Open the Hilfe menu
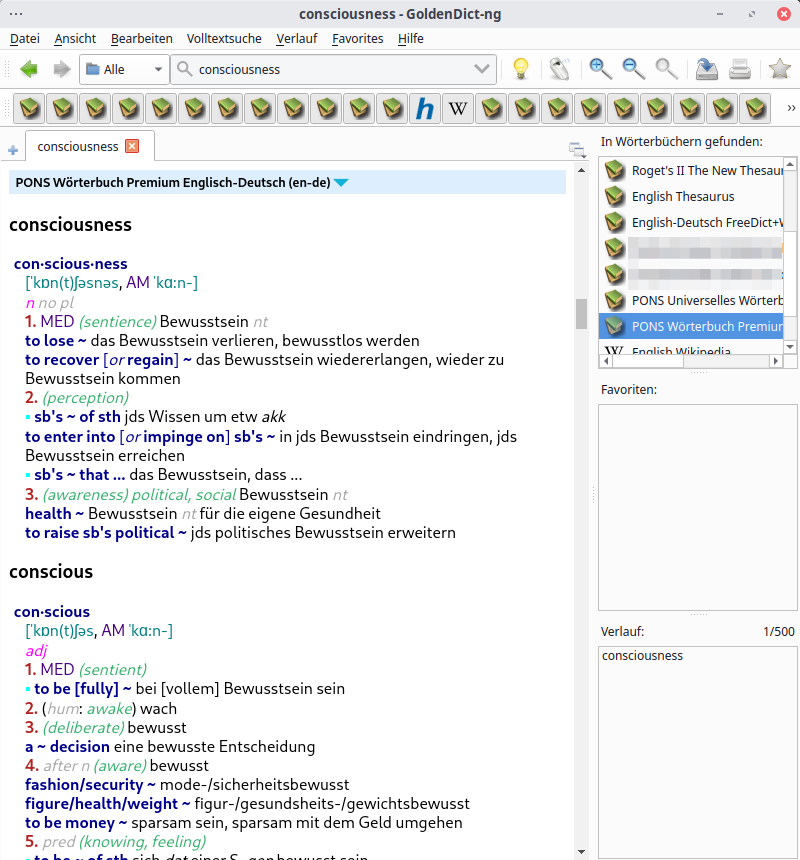 point(411,38)
